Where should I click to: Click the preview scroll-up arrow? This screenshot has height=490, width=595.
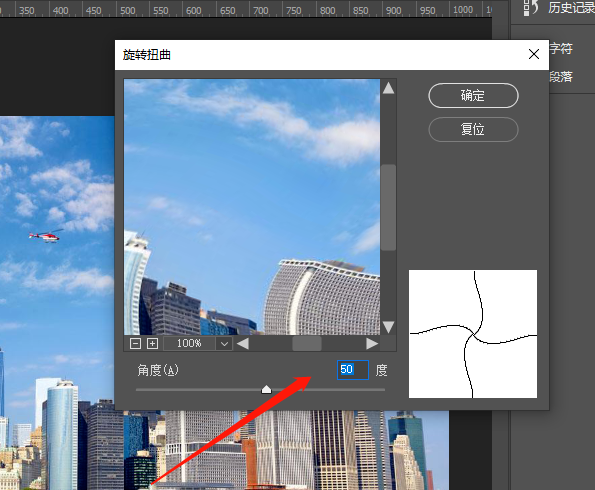[388, 88]
